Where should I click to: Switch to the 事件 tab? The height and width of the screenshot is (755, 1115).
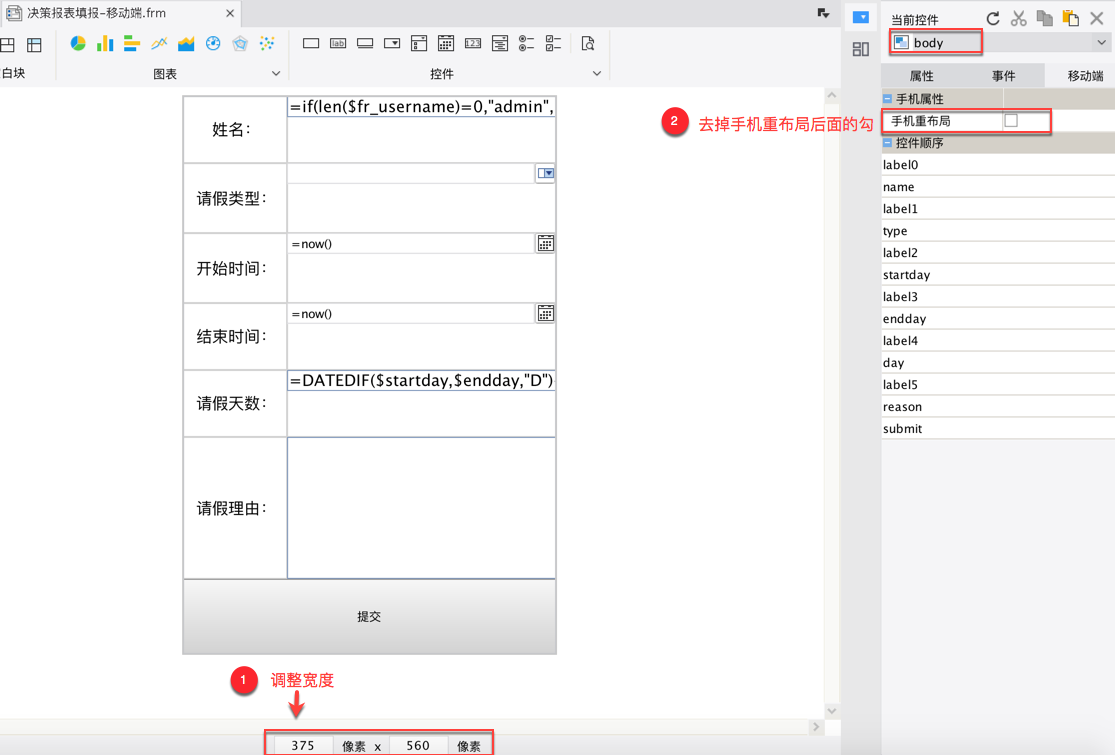pos(1003,76)
